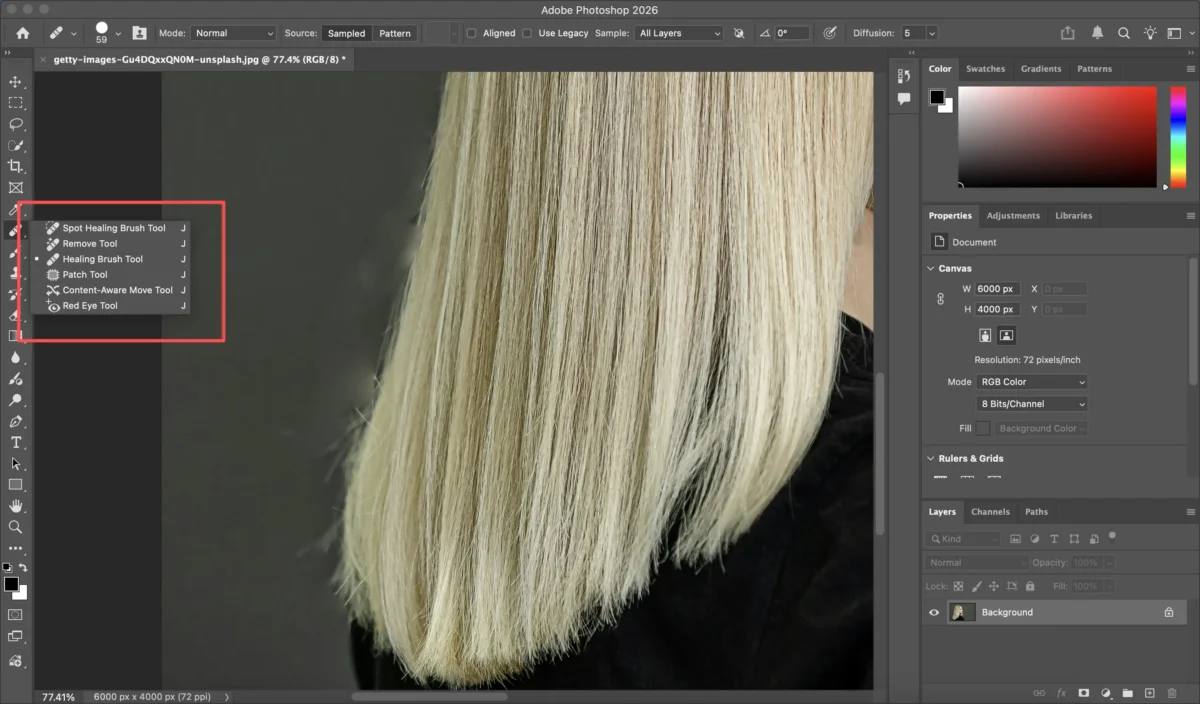The height and width of the screenshot is (704, 1200).
Task: Collapse the Canvas section in Properties
Action: (x=931, y=268)
